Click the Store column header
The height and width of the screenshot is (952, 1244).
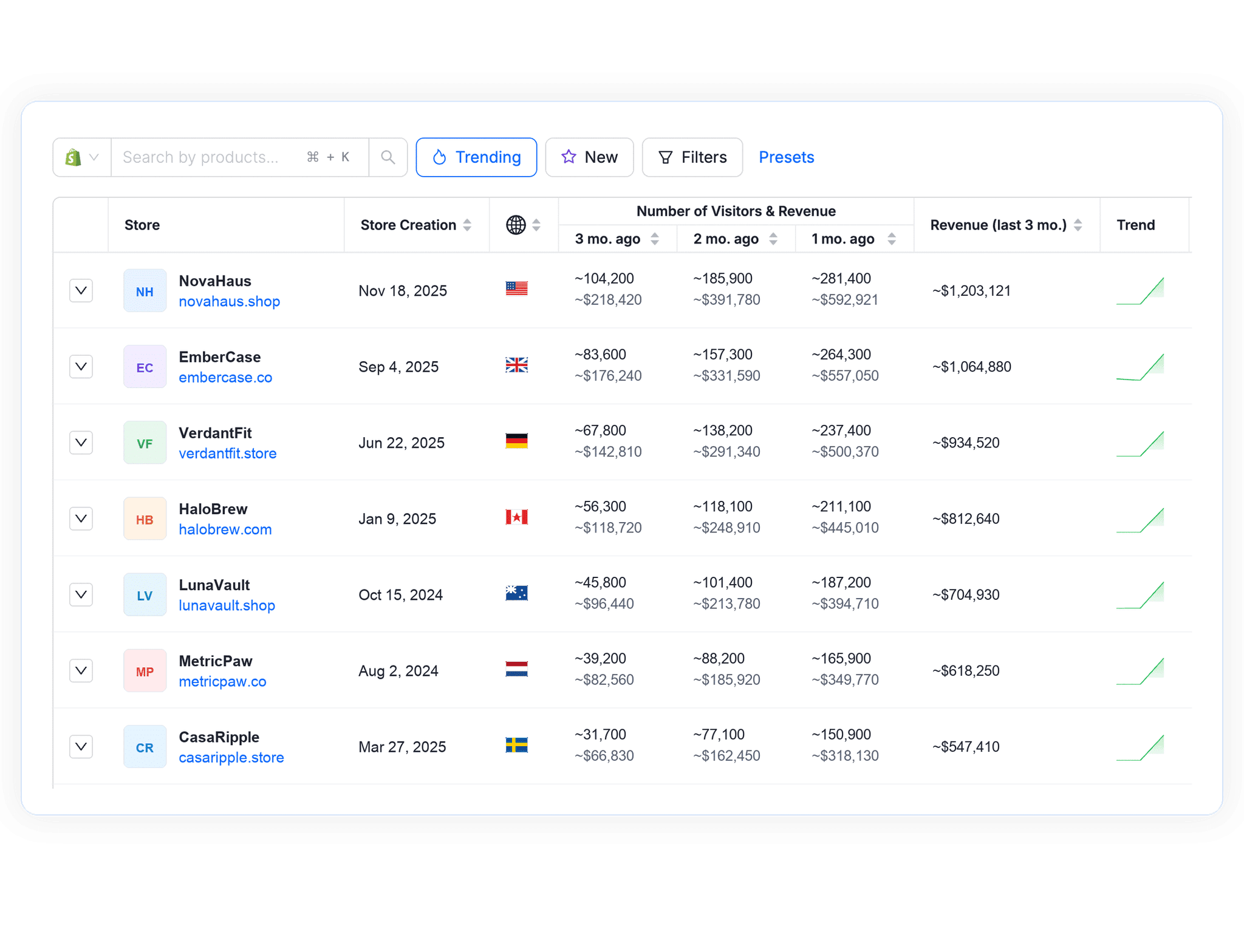[142, 225]
